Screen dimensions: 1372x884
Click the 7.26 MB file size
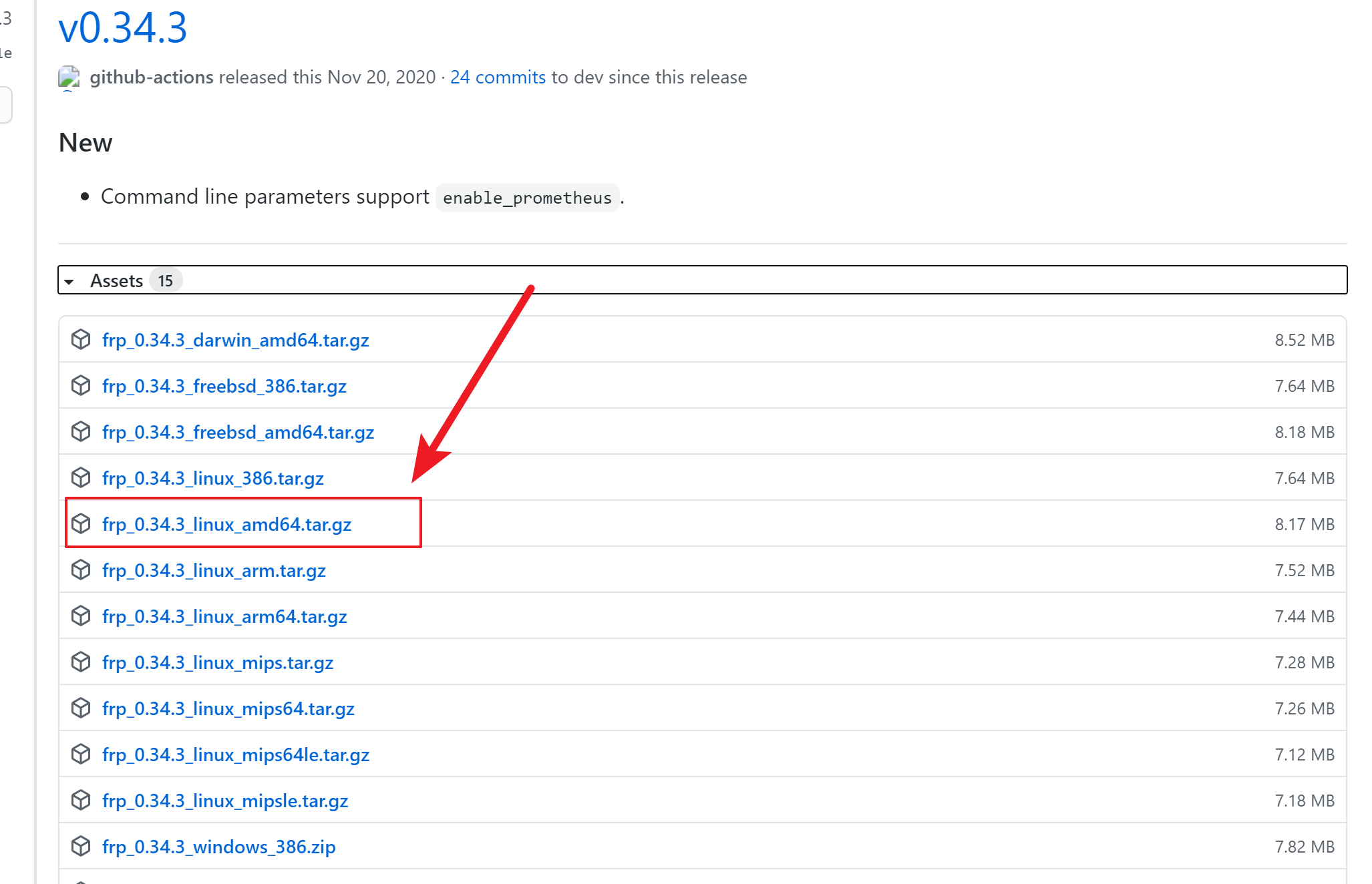click(x=1304, y=708)
